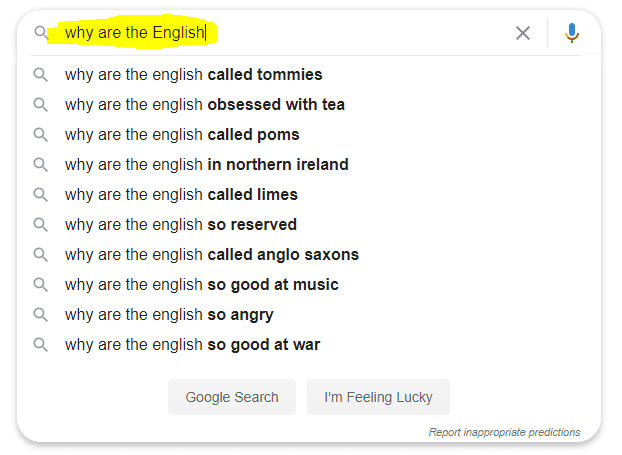Pick suggestion 'why are the english called poms'
622x455 pixels.
click(x=182, y=135)
